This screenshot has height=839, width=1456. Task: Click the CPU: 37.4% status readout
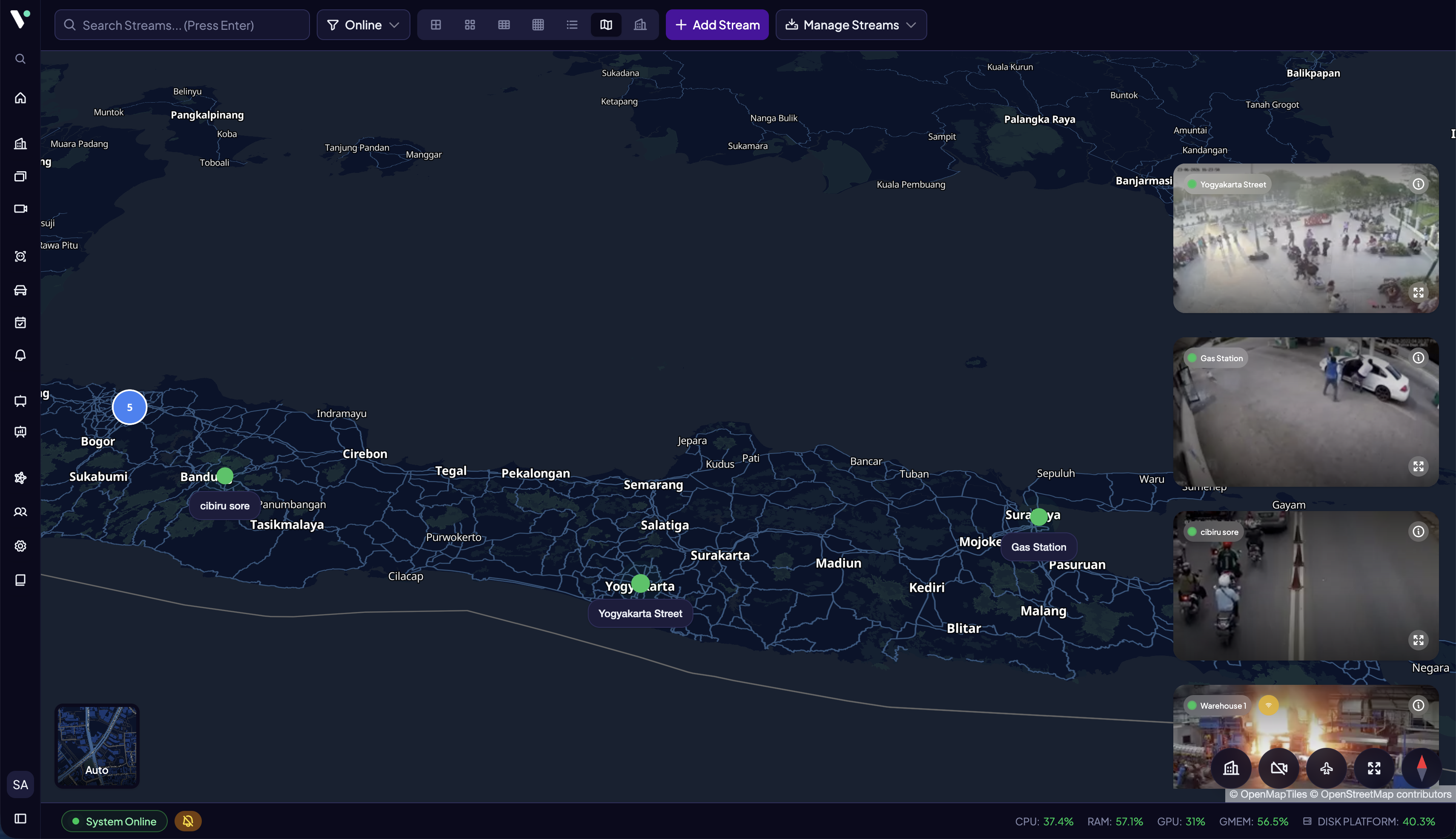pos(1044,822)
